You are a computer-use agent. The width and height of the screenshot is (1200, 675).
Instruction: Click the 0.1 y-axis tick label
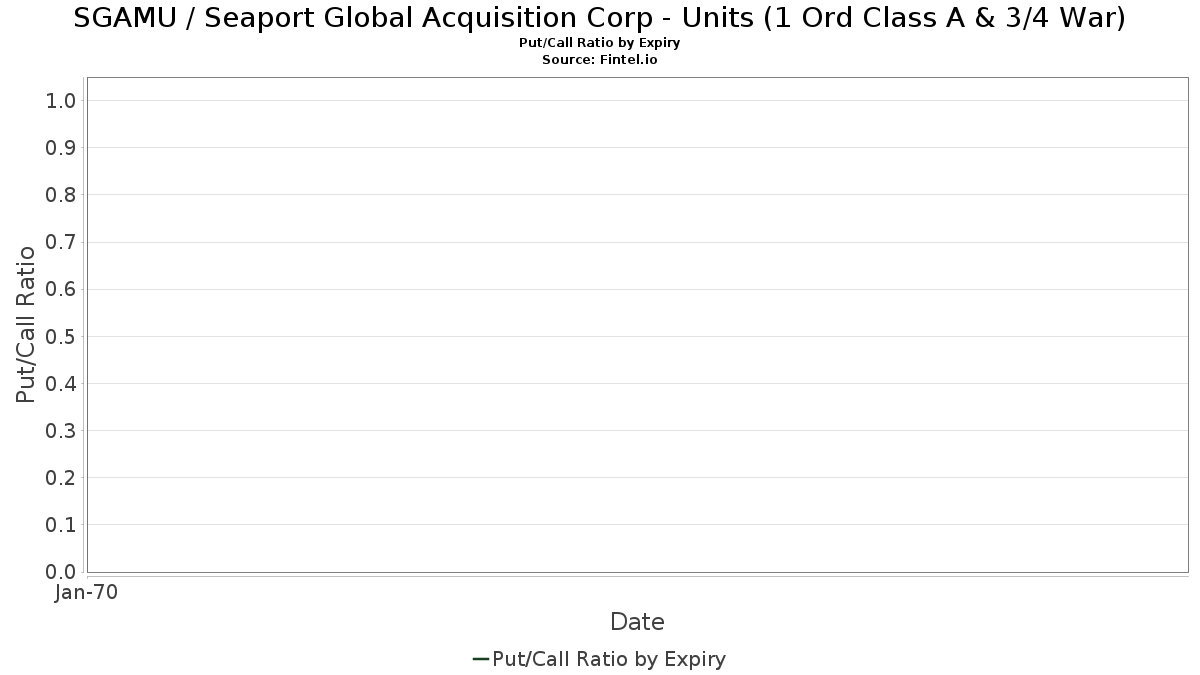pos(61,524)
